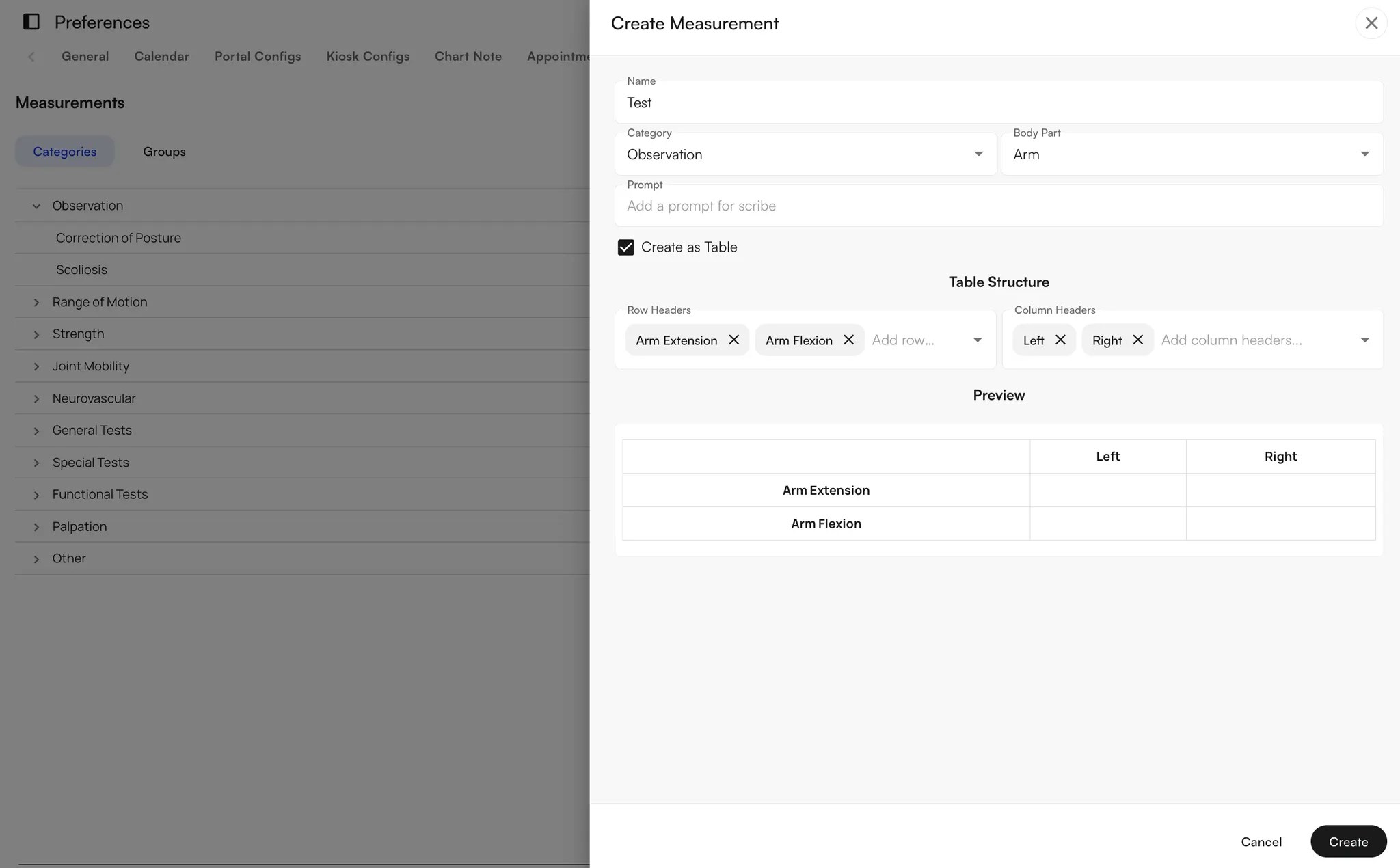Image resolution: width=1400 pixels, height=868 pixels.
Task: Delete the Right column header chip
Action: pos(1137,340)
